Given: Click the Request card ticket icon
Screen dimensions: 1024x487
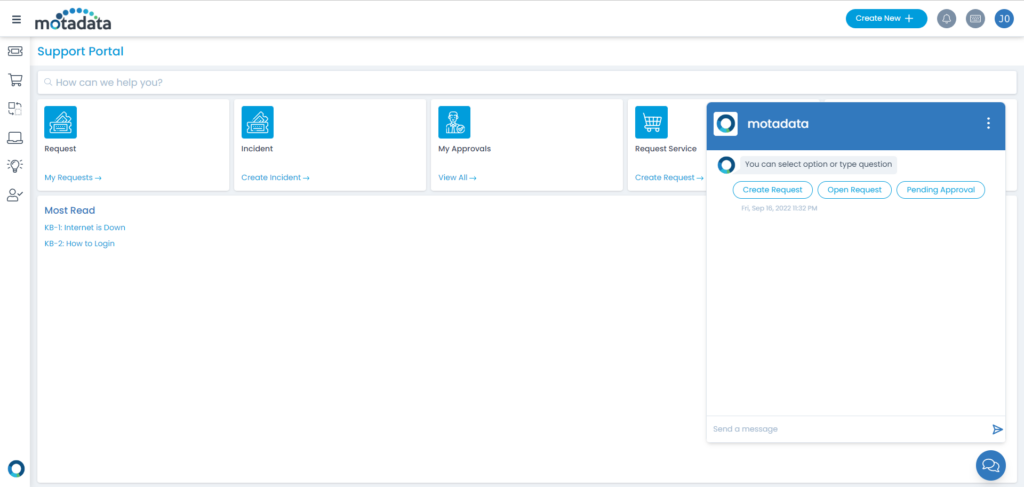Looking at the screenshot, I should tap(61, 122).
